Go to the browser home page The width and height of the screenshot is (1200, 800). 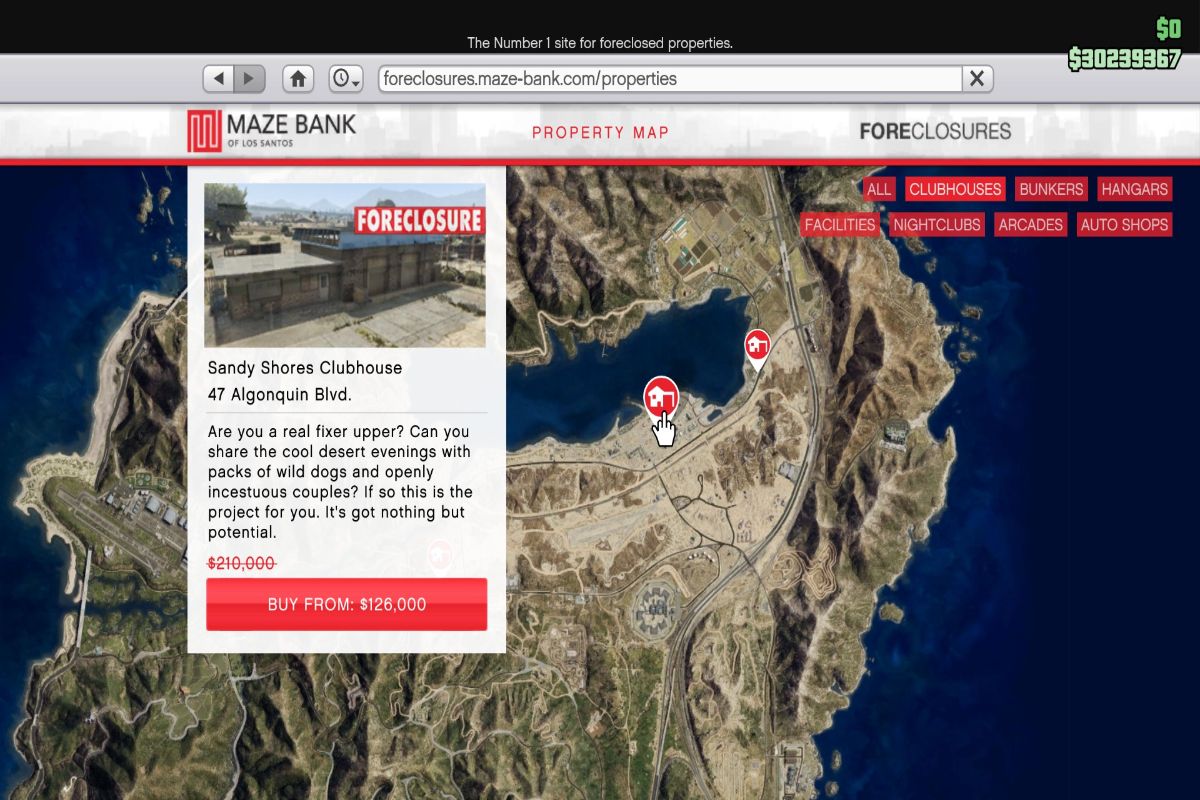tap(298, 78)
